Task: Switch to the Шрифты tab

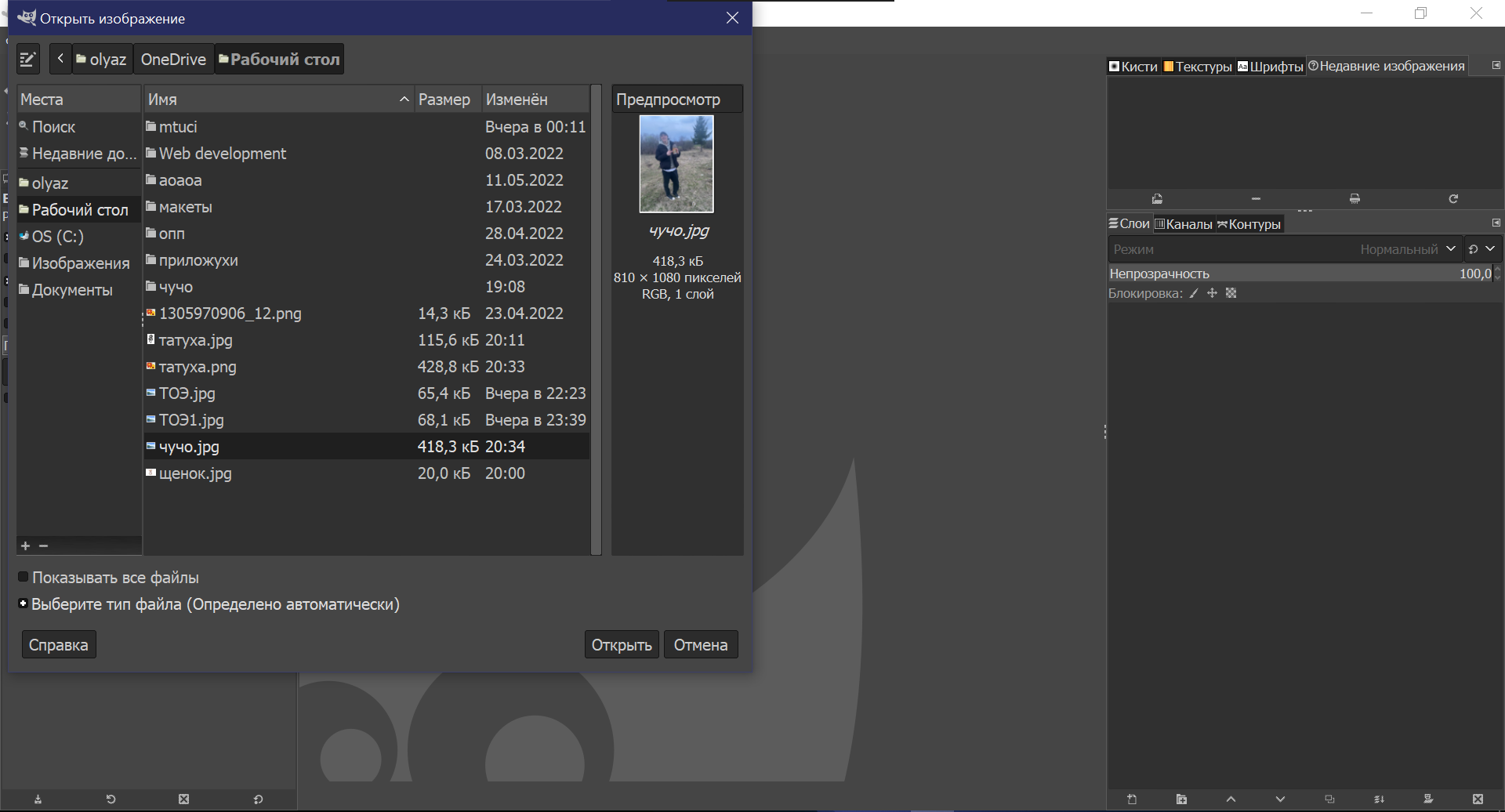Action: tap(1270, 67)
